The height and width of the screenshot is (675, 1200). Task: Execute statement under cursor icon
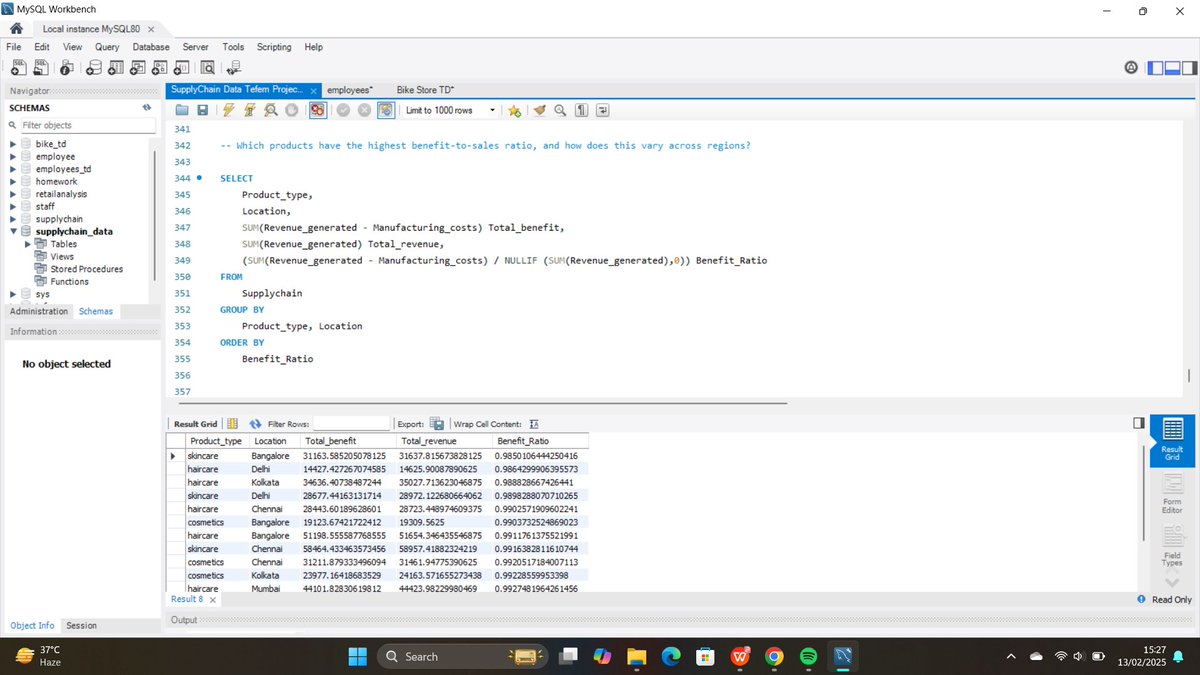pyautogui.click(x=249, y=110)
